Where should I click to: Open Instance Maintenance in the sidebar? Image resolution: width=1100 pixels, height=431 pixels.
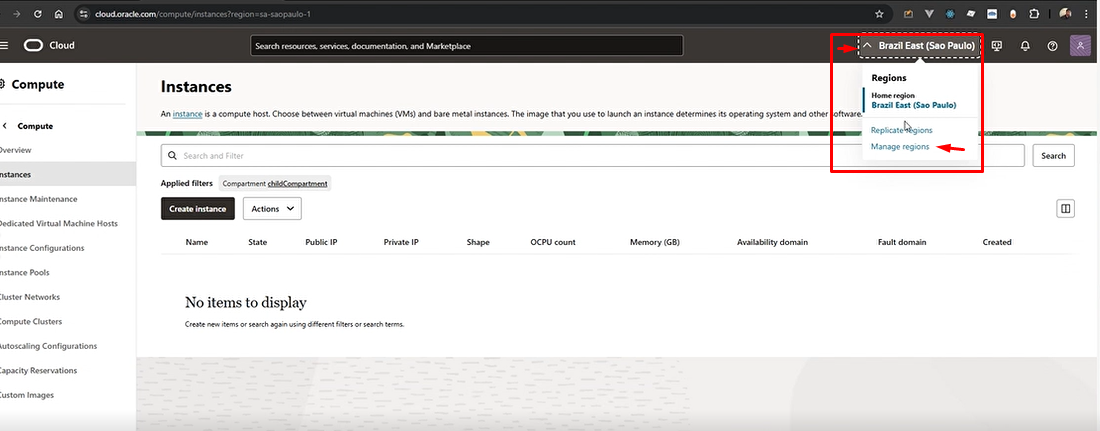(x=43, y=199)
